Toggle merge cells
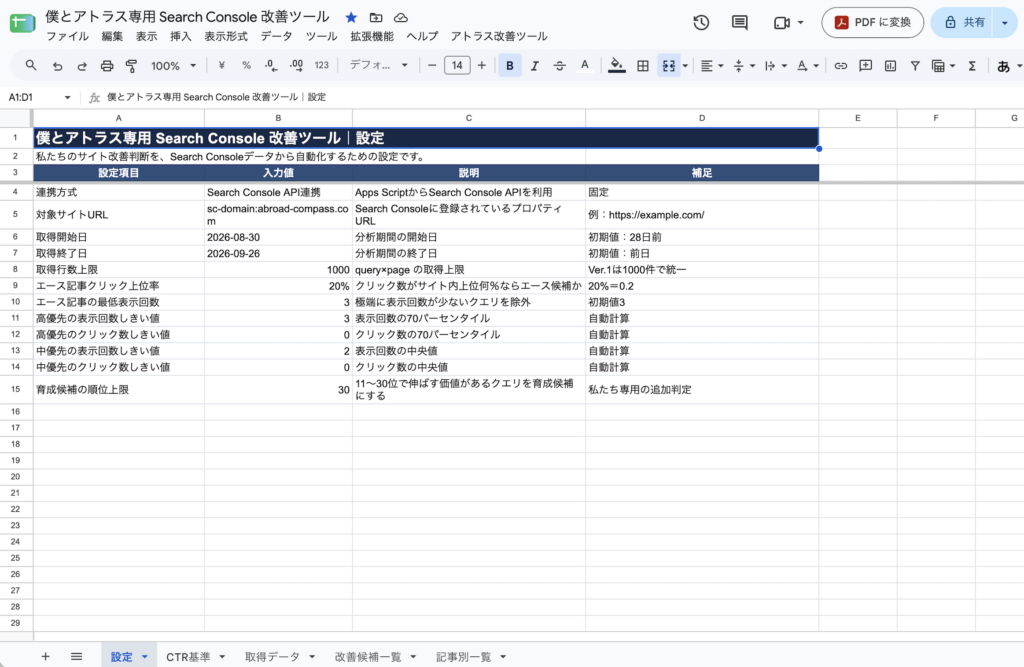1024x667 pixels. click(669, 65)
